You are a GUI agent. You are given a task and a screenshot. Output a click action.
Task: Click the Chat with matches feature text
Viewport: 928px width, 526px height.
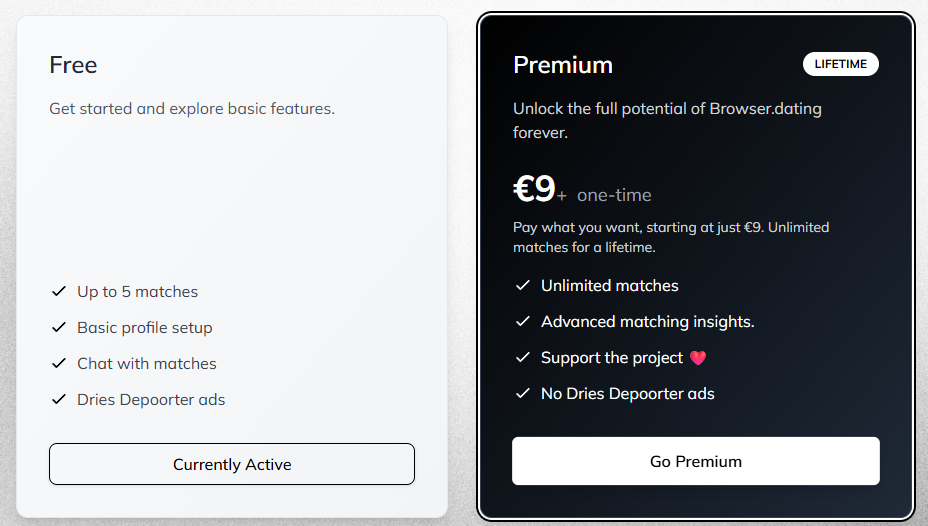pos(147,363)
